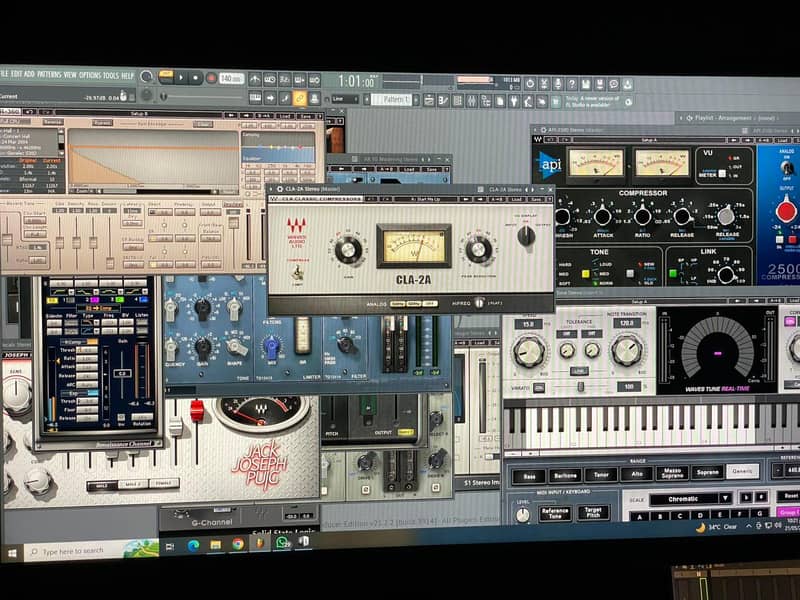Toggle countdown before recording icon
Viewport: 800px width, 600px height.
[x=284, y=80]
